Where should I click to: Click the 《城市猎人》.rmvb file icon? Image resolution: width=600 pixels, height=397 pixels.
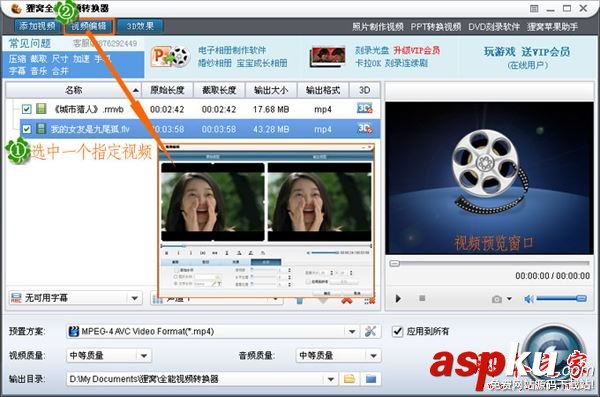pyautogui.click(x=41, y=109)
